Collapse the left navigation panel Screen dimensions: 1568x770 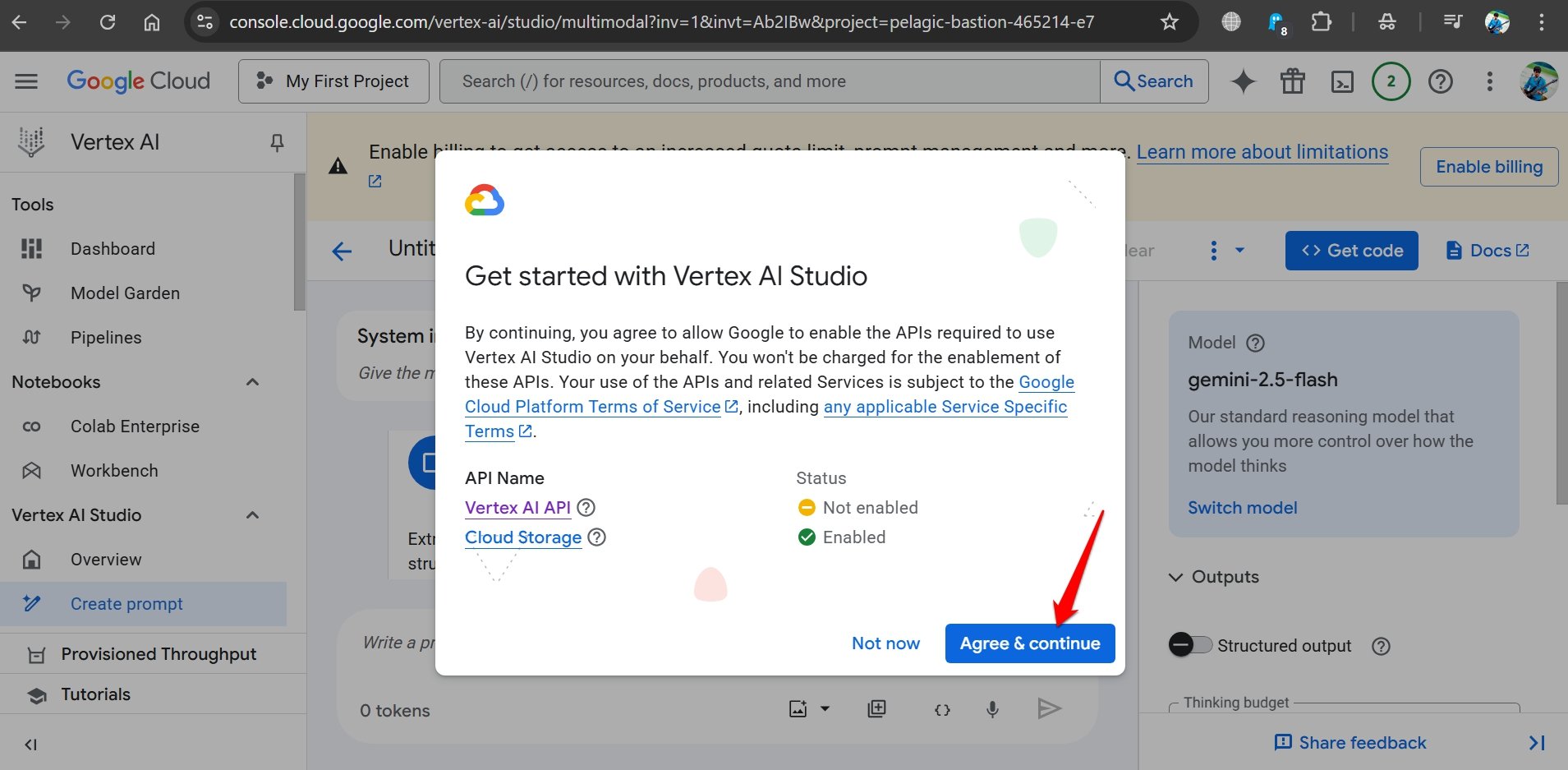point(30,745)
